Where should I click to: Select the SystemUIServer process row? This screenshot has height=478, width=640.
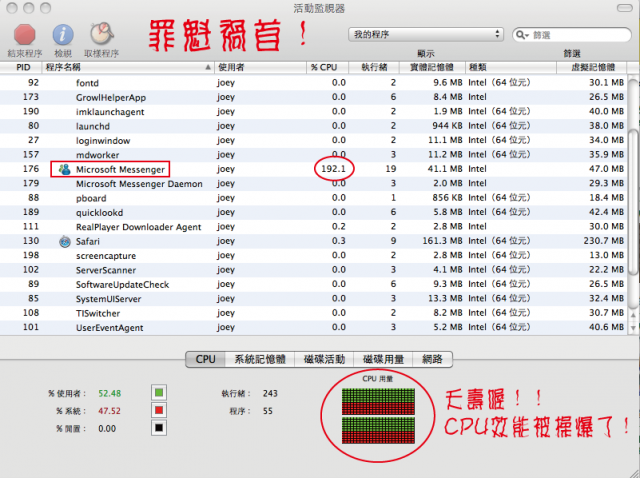click(x=313, y=299)
